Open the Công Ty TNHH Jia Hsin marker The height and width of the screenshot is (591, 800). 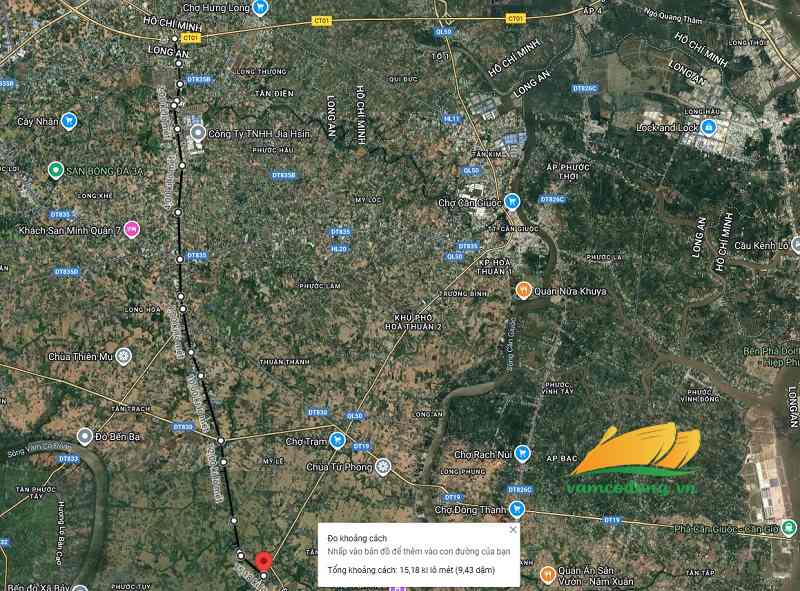[197, 132]
